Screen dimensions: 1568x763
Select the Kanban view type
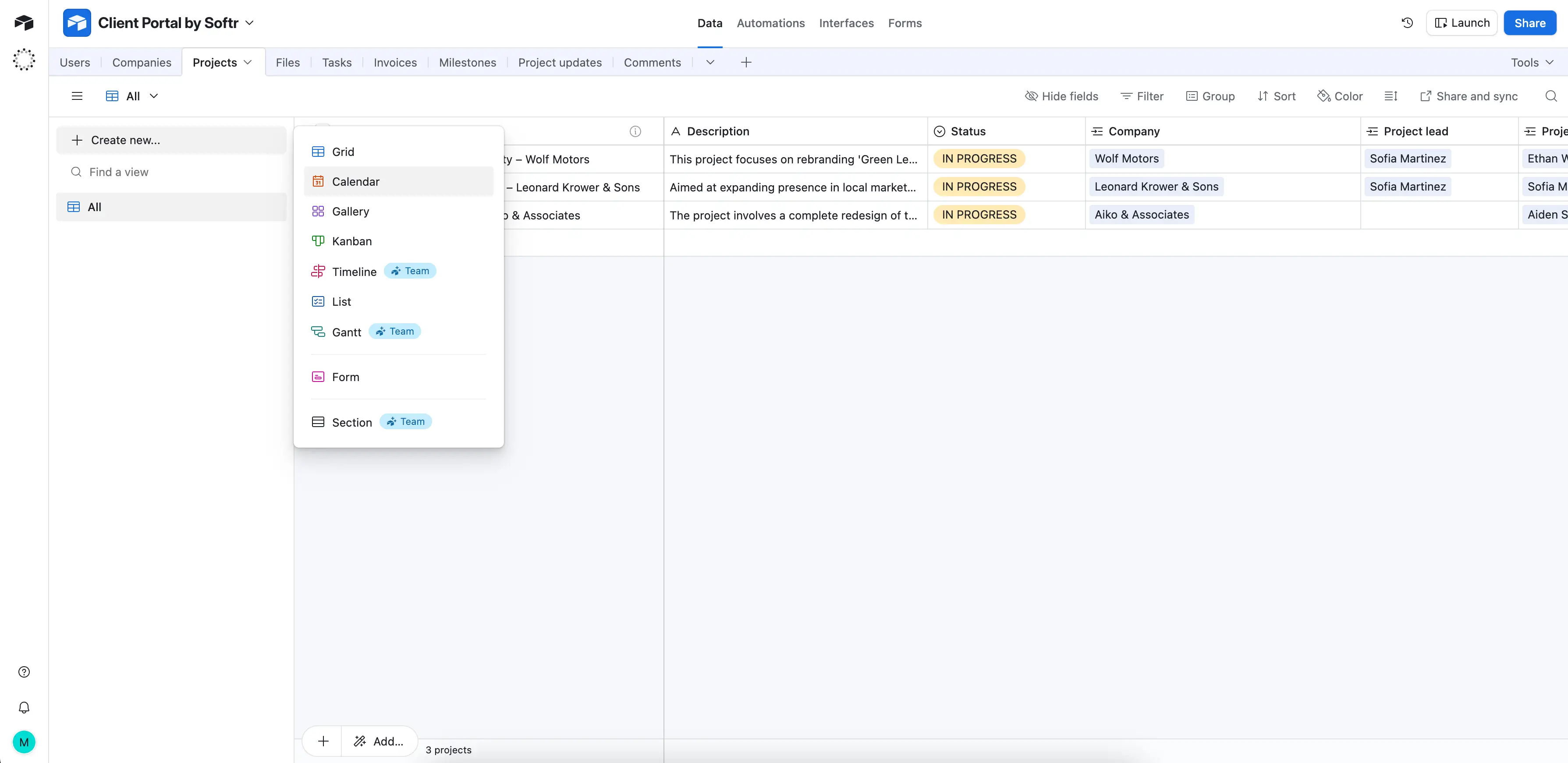[352, 241]
